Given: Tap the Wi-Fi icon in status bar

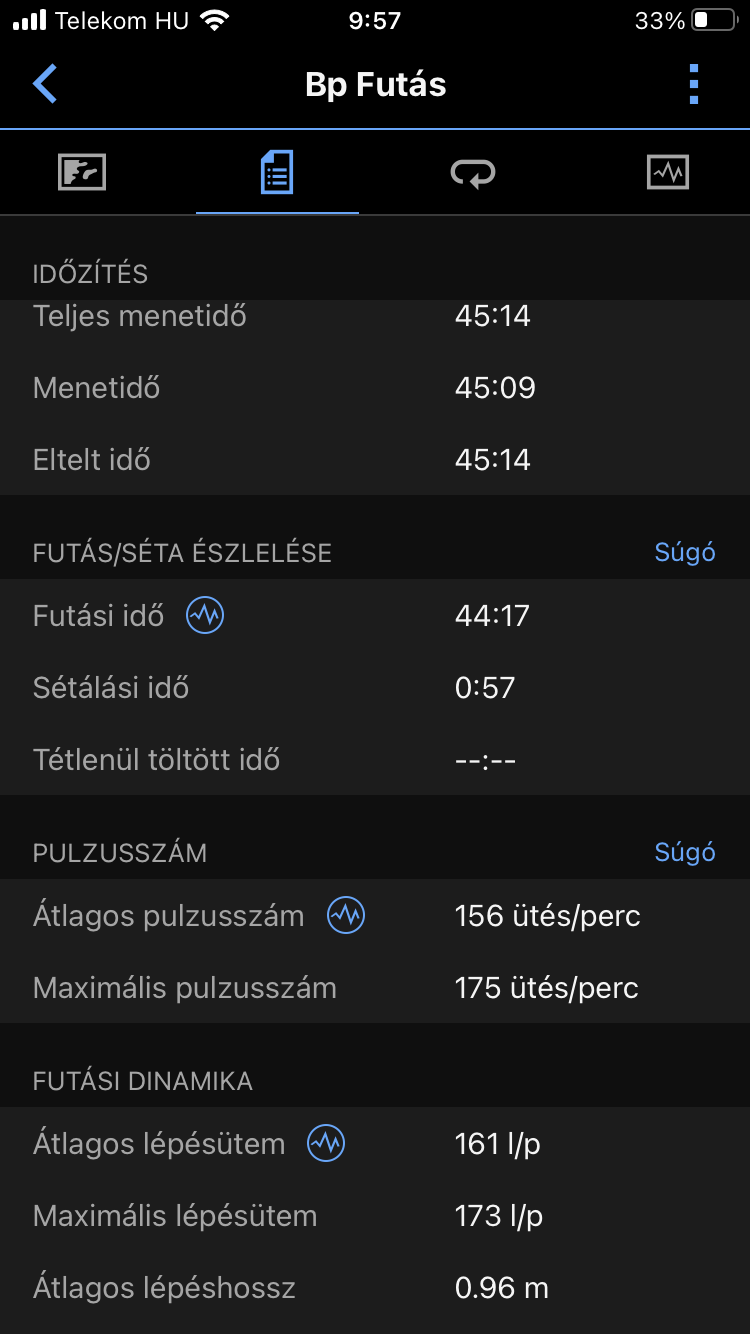Looking at the screenshot, I should coord(214,21).
